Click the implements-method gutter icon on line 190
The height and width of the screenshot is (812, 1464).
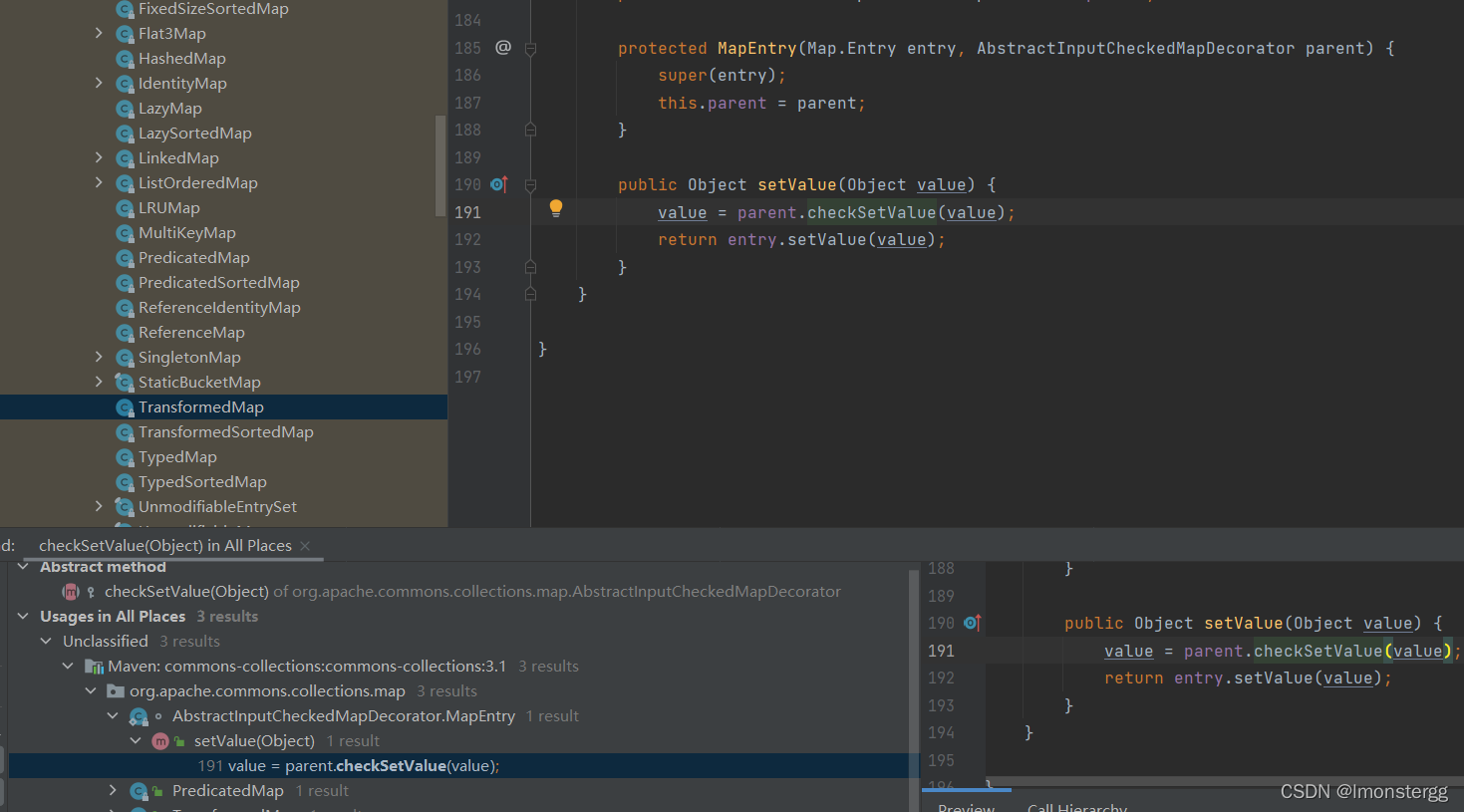(x=499, y=184)
